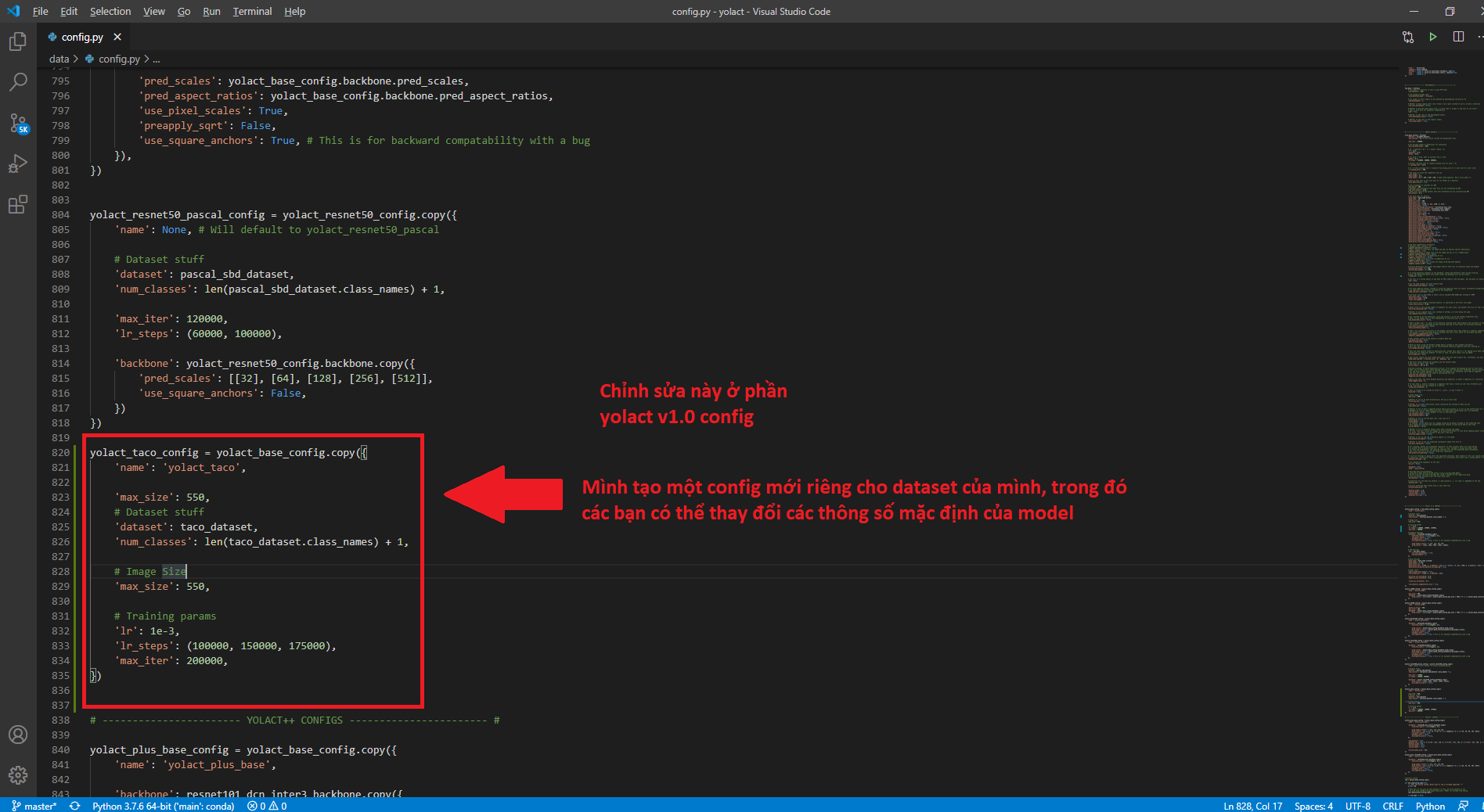This screenshot has width=1484, height=812.
Task: Close the config.py editor tab
Action: [x=117, y=37]
